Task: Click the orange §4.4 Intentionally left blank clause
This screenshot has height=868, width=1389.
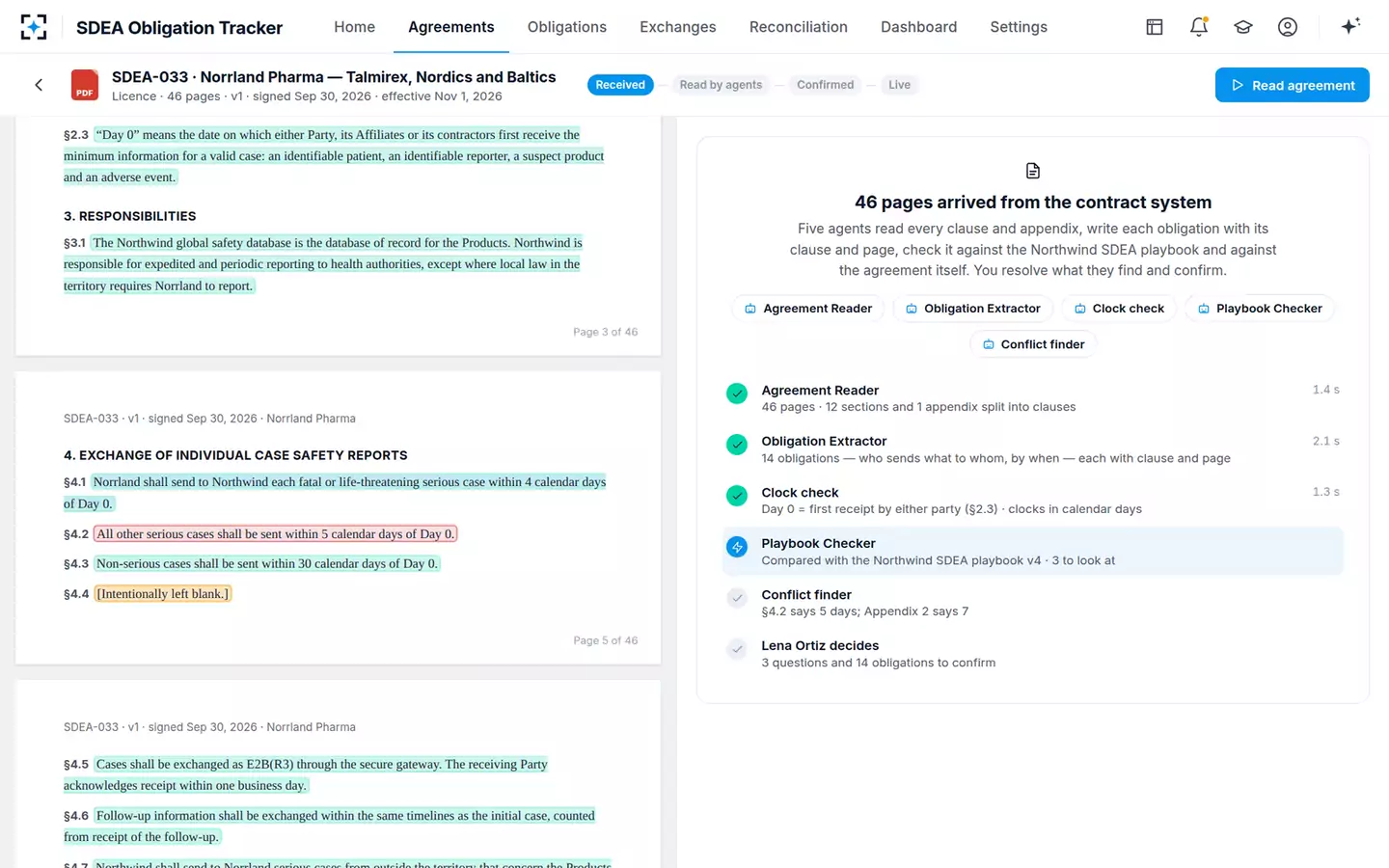Action: [163, 593]
